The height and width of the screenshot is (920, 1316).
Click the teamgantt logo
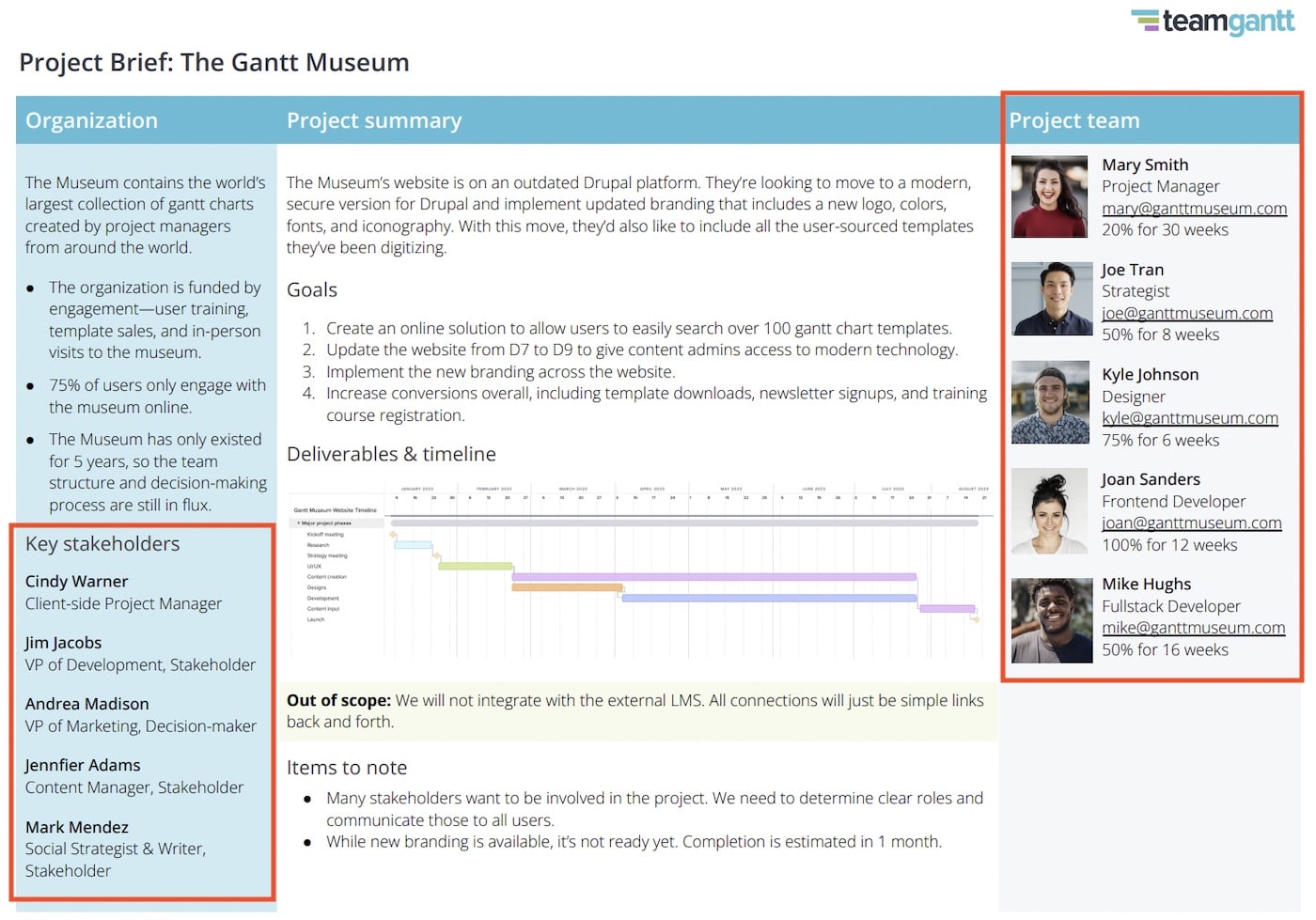point(1213,21)
